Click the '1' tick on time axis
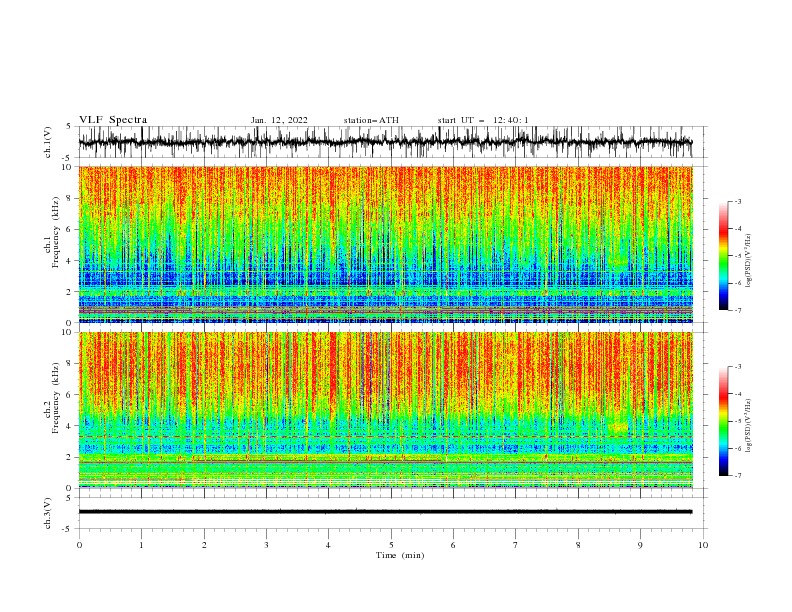Image resolution: width=792 pixels, height=612 pixels. pyautogui.click(x=141, y=545)
